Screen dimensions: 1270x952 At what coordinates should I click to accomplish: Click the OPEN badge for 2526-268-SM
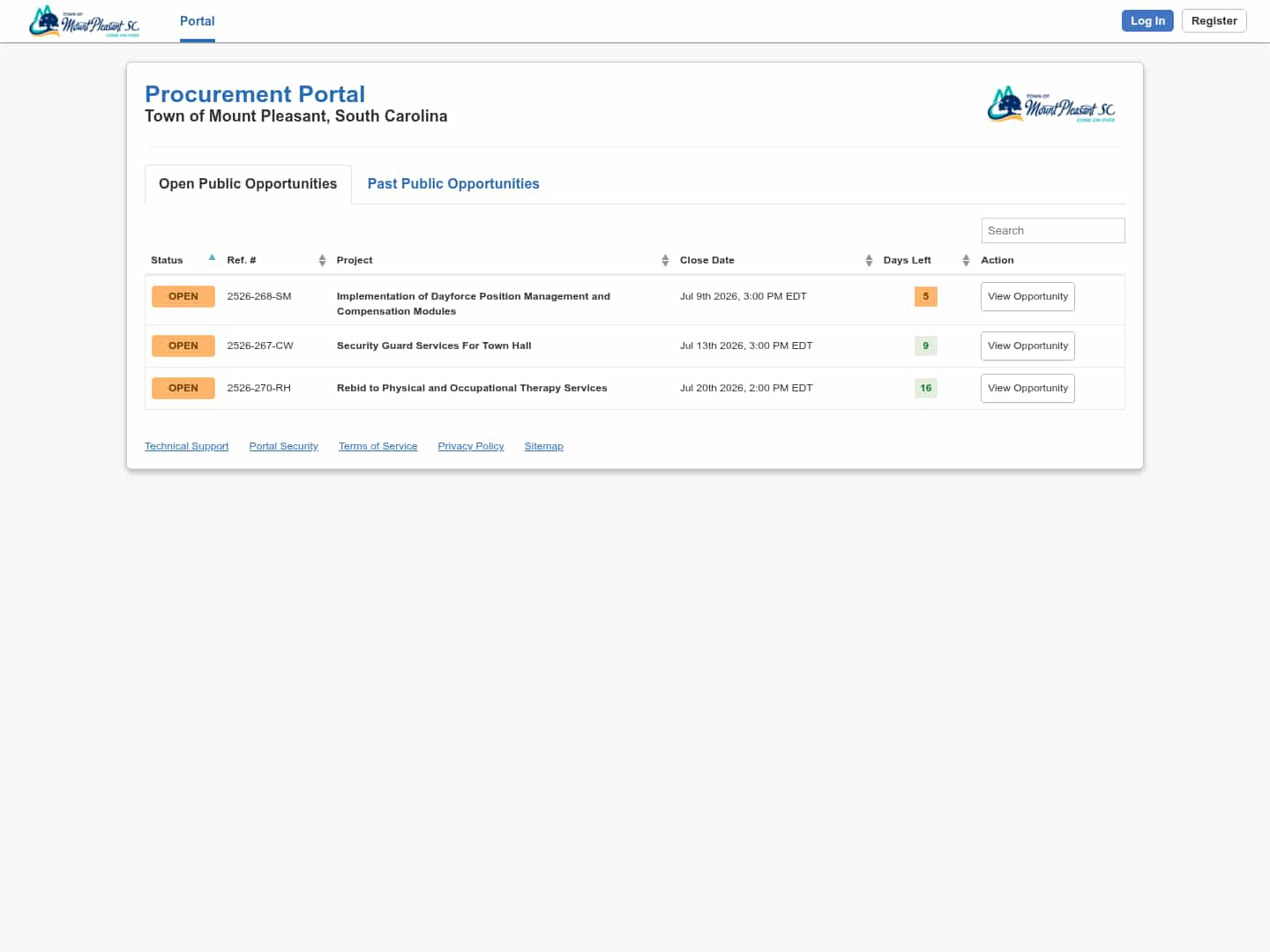(183, 296)
